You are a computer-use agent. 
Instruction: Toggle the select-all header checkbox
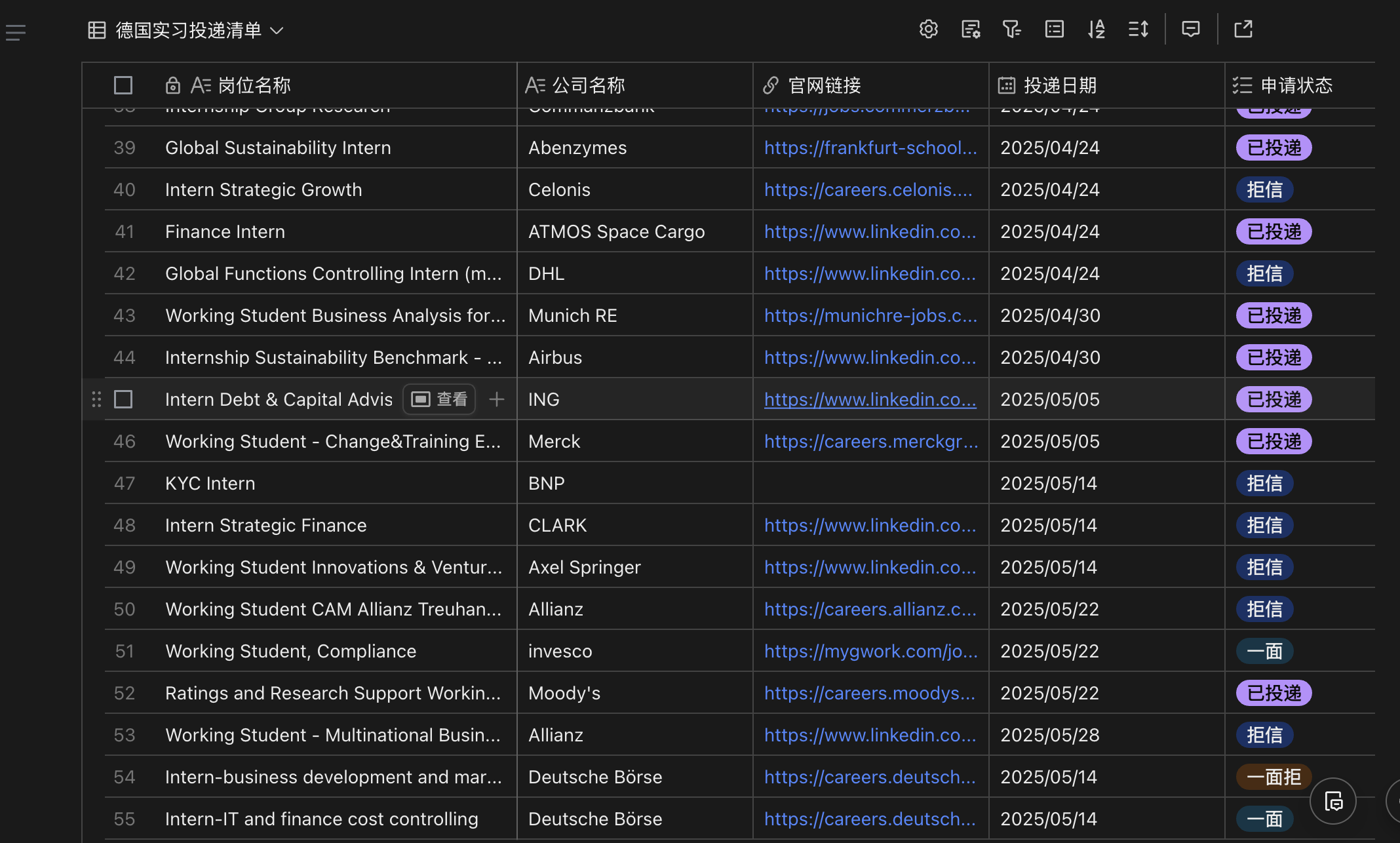tap(123, 85)
